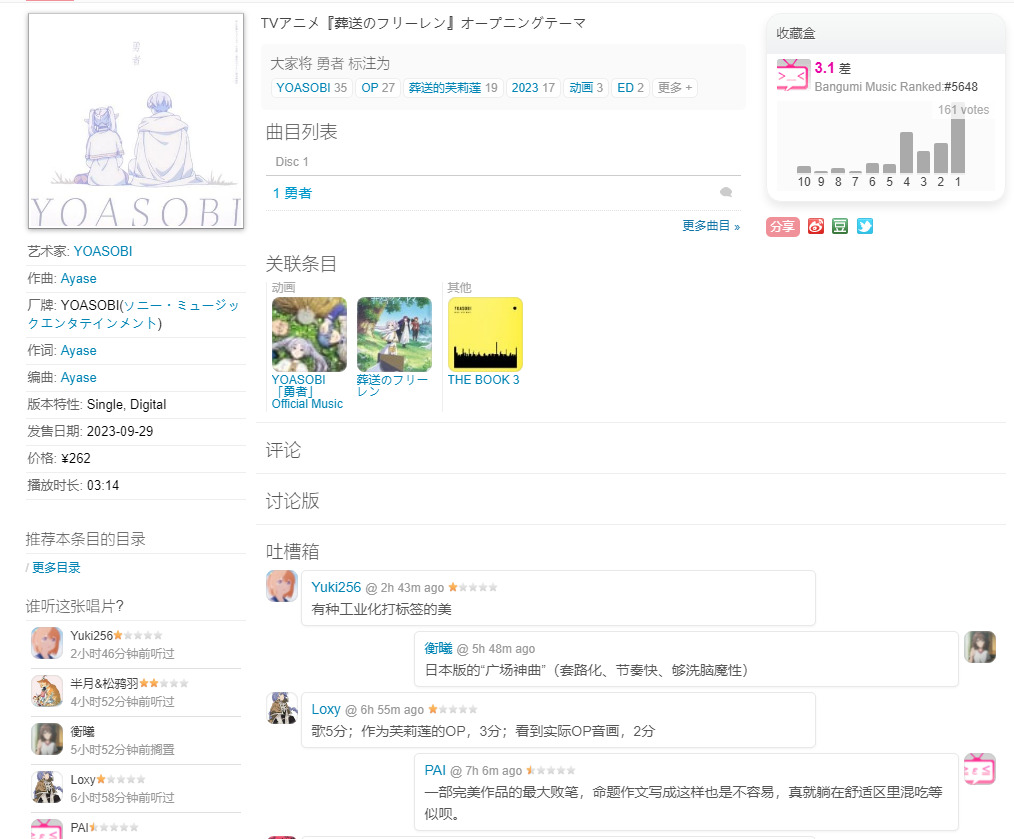Open THE BOOK 3 title link

[x=483, y=380]
